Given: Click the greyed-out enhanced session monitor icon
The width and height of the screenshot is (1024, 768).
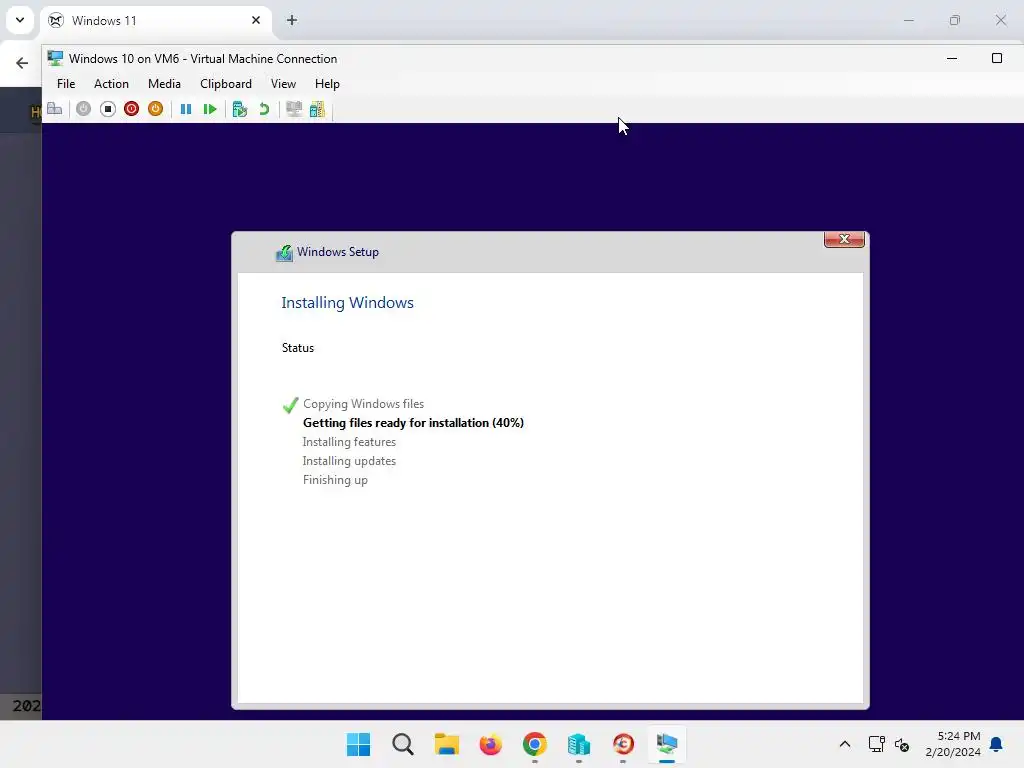Looking at the screenshot, I should click(x=294, y=109).
